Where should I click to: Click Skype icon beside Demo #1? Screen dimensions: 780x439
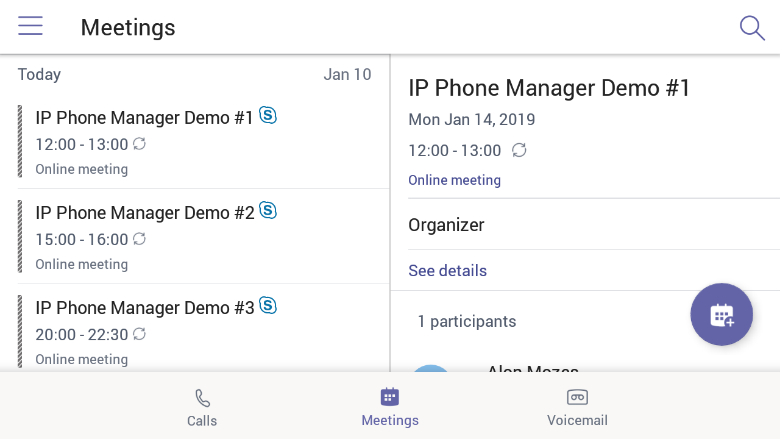pos(268,116)
